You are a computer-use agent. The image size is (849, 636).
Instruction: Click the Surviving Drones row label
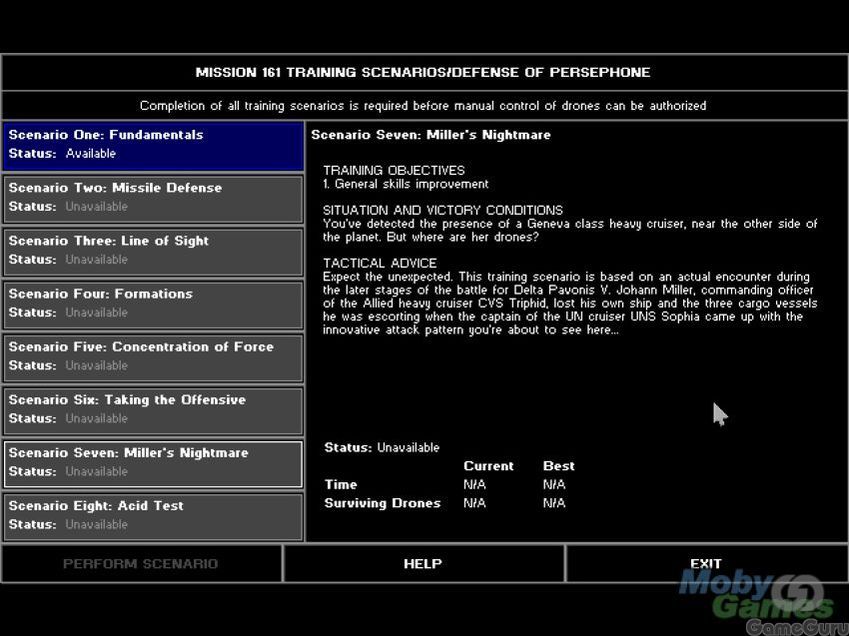click(382, 503)
